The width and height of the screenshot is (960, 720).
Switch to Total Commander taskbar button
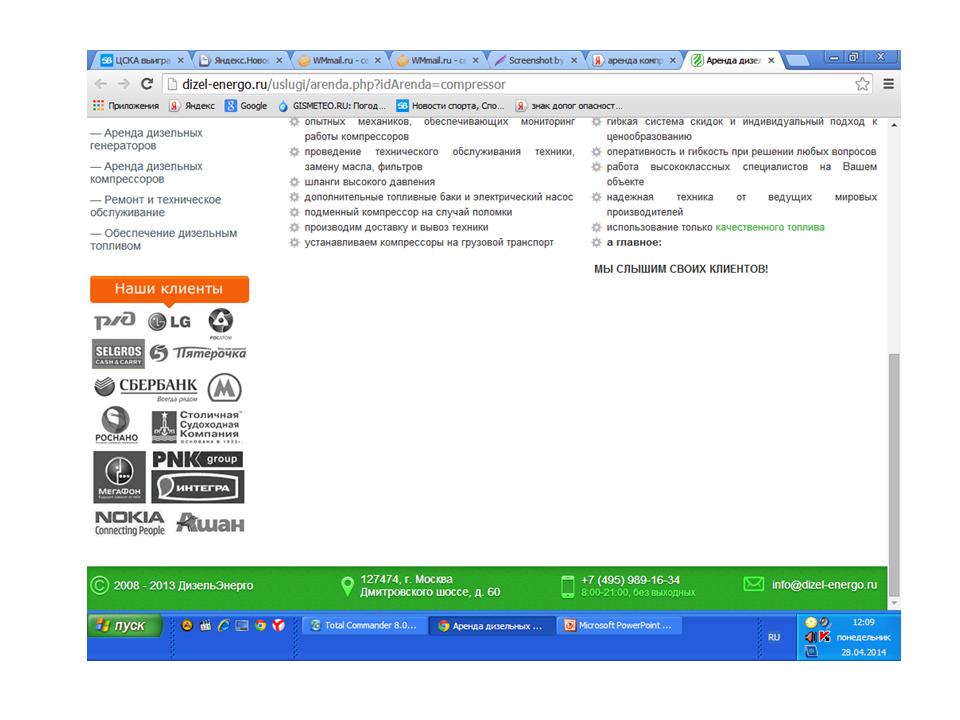click(366, 625)
